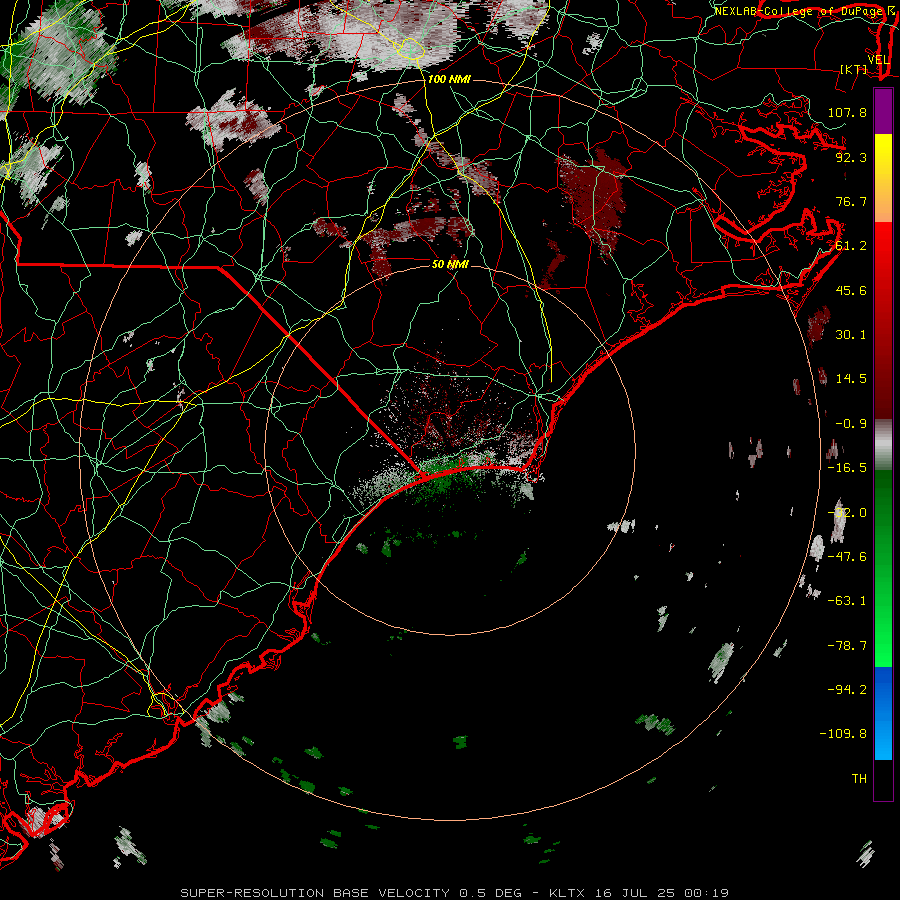Click the 14.5 legend value
This screenshot has height=900, width=900.
(851, 379)
